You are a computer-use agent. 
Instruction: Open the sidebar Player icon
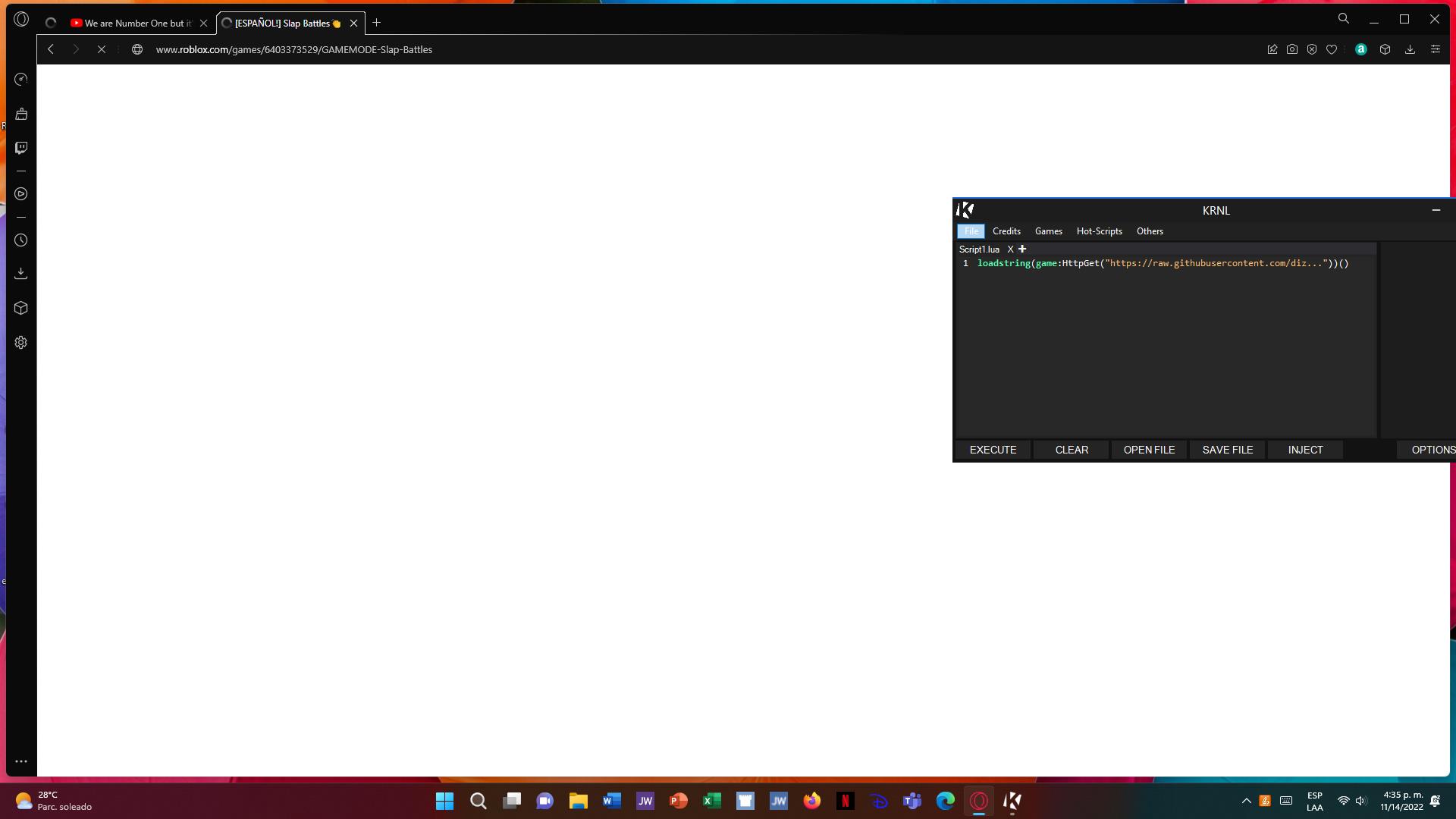[21, 194]
